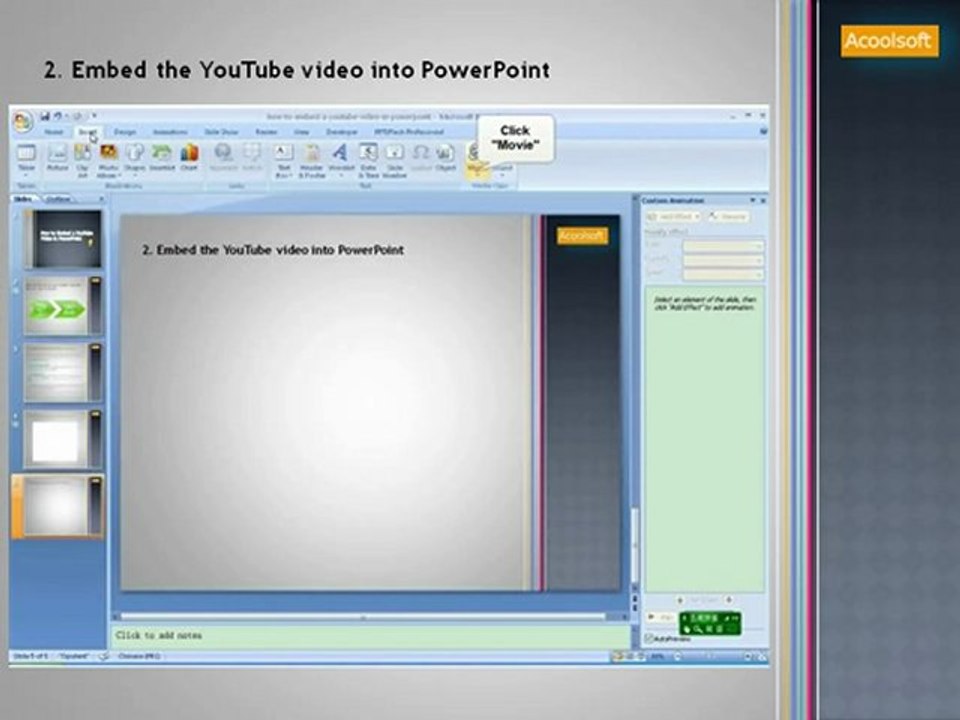960x720 pixels.
Task: Click the Symbol icon
Action: click(x=421, y=157)
